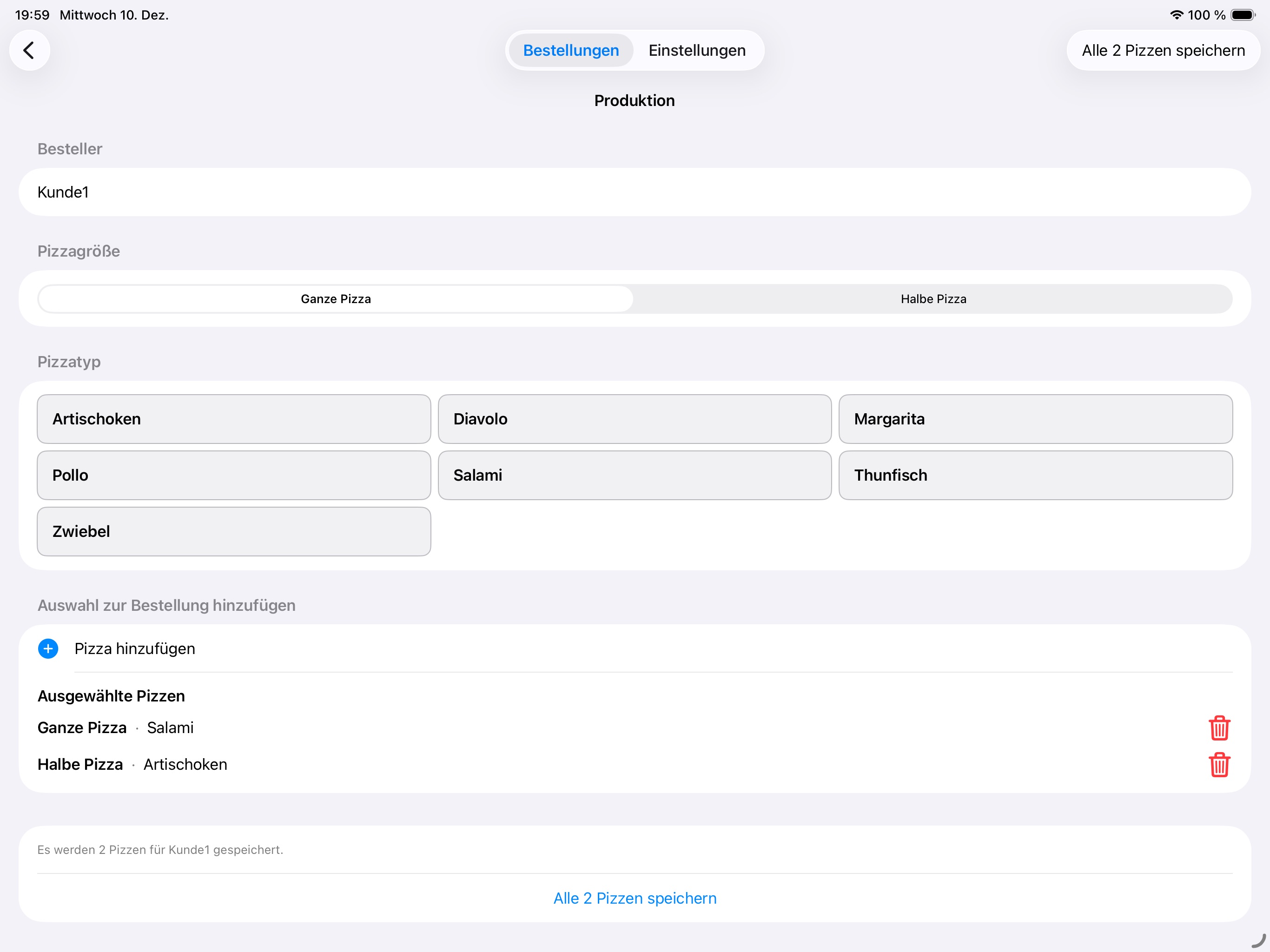Delete the Ganze Pizza Salami entry
Screen dimensions: 1270x952
(1219, 727)
